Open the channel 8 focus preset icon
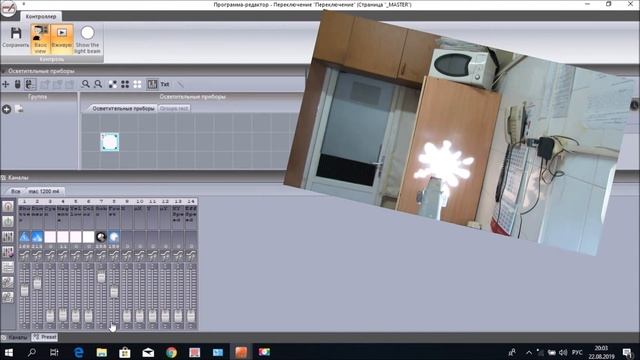640x360 pixels. pyautogui.click(x=114, y=237)
